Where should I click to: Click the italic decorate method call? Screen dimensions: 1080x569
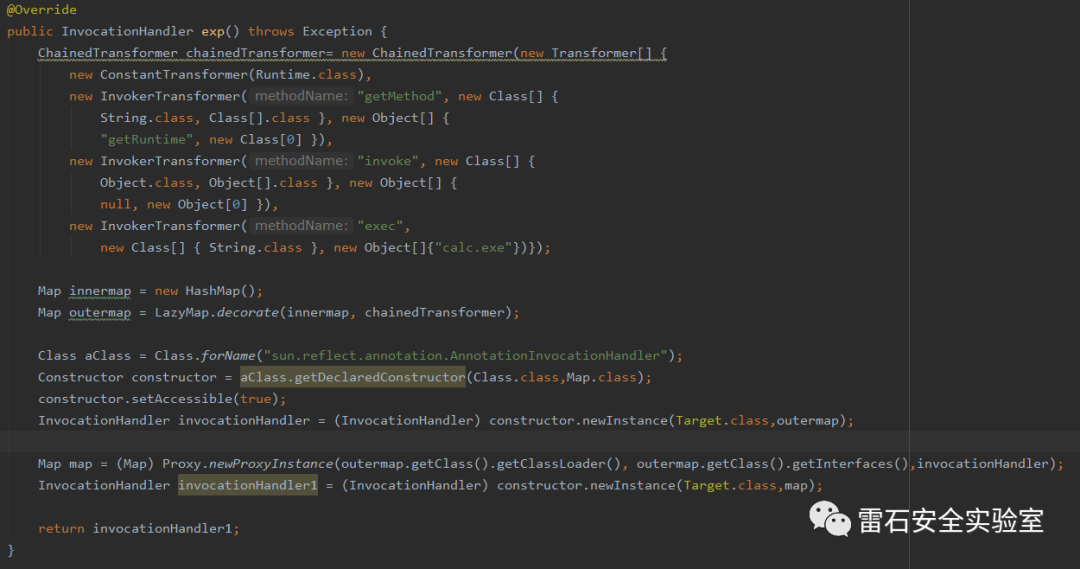click(x=247, y=313)
